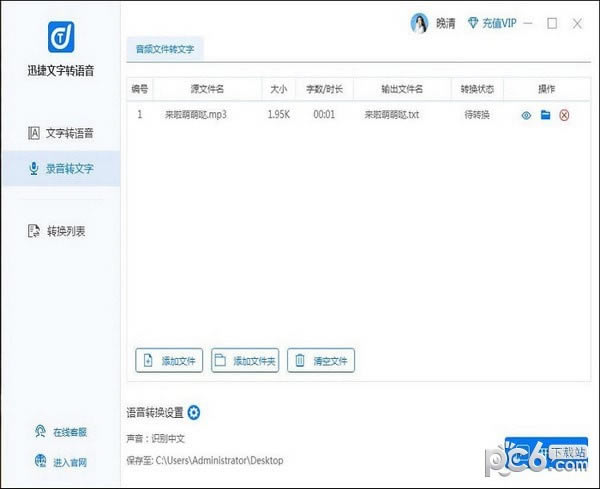This screenshot has height=489, width=600.
Task: Click the 晚清 user avatar
Action: click(x=421, y=23)
